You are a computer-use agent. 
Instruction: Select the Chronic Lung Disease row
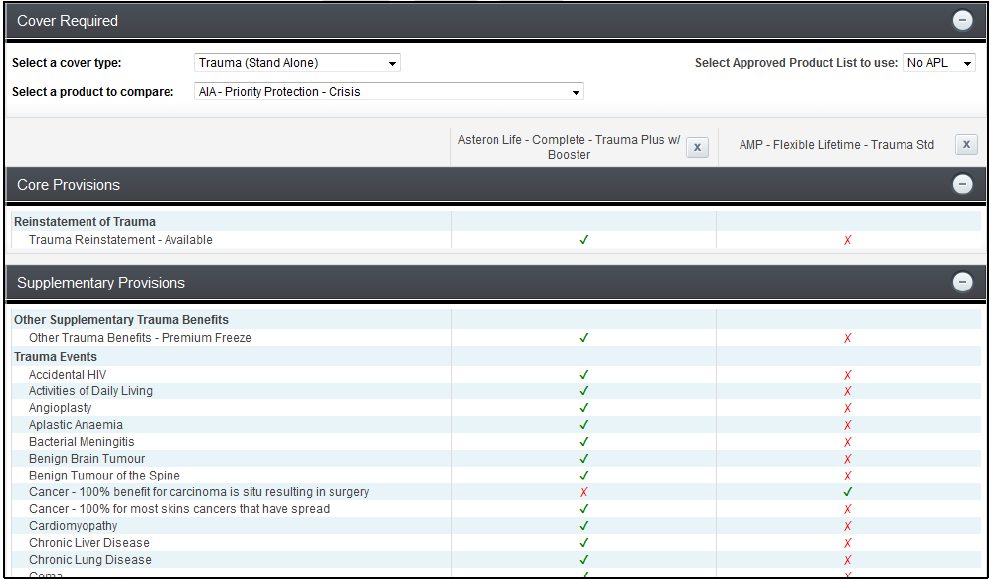(496, 559)
